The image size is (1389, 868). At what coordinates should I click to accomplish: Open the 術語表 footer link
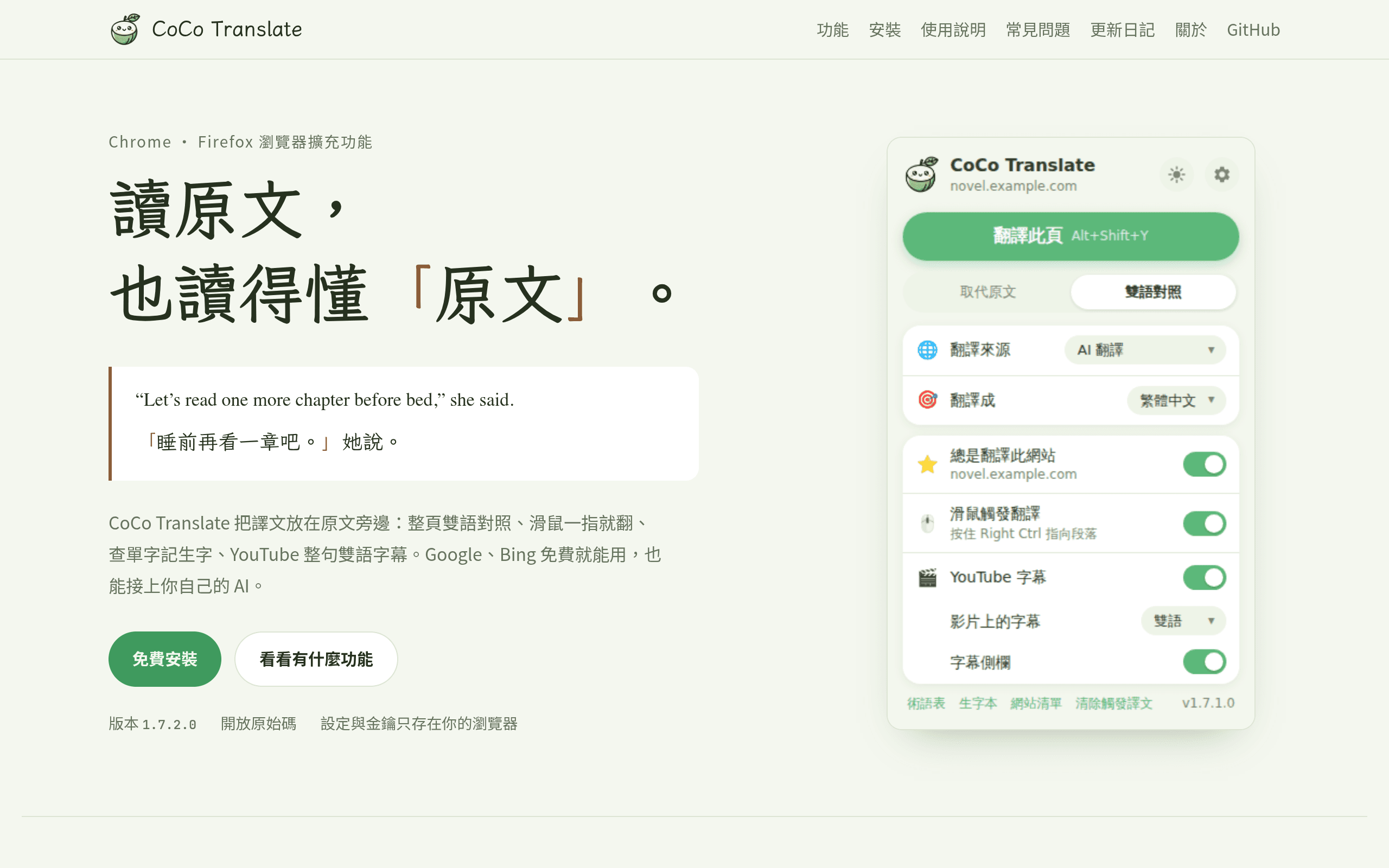[x=926, y=703]
